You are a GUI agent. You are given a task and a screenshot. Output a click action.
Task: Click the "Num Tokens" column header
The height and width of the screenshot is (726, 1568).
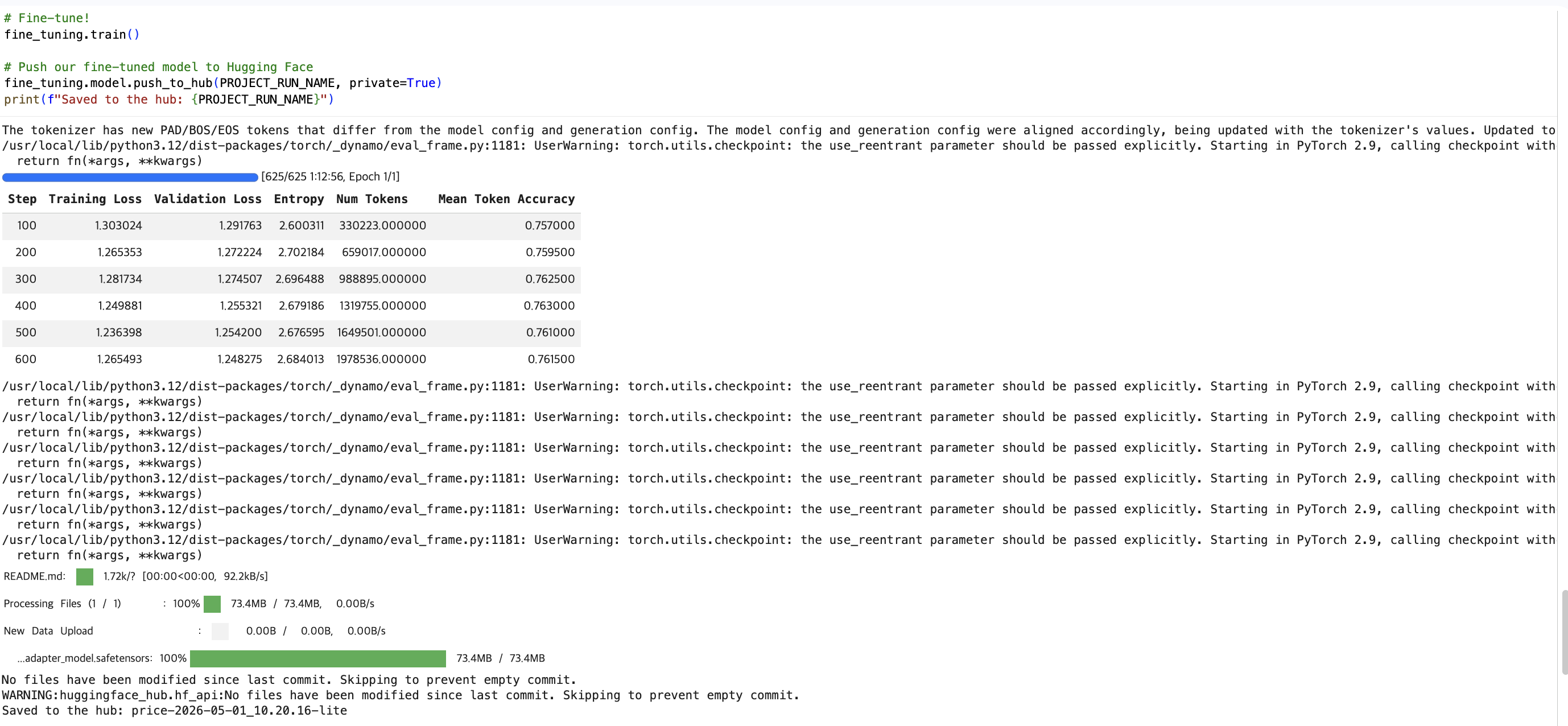point(372,199)
